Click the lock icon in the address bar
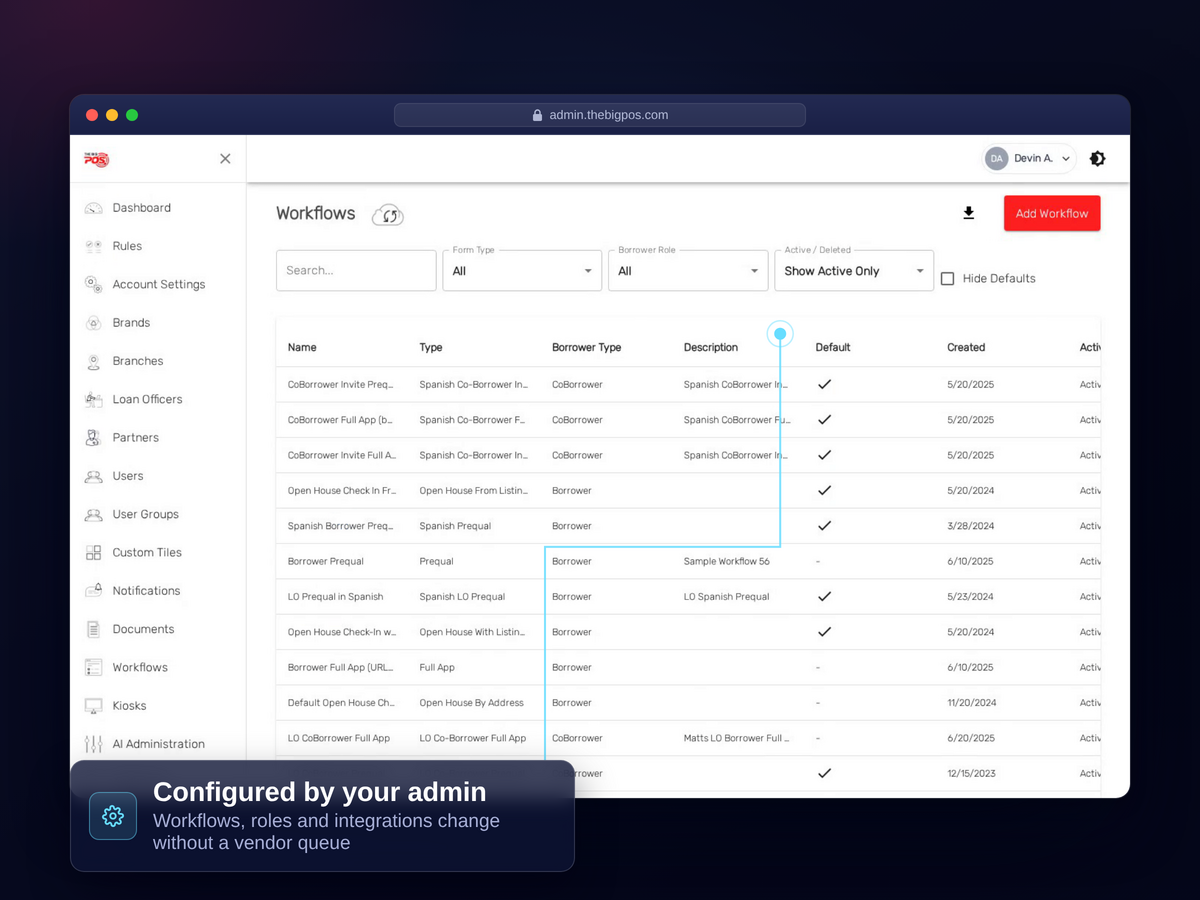The height and width of the screenshot is (900, 1200). click(x=537, y=115)
